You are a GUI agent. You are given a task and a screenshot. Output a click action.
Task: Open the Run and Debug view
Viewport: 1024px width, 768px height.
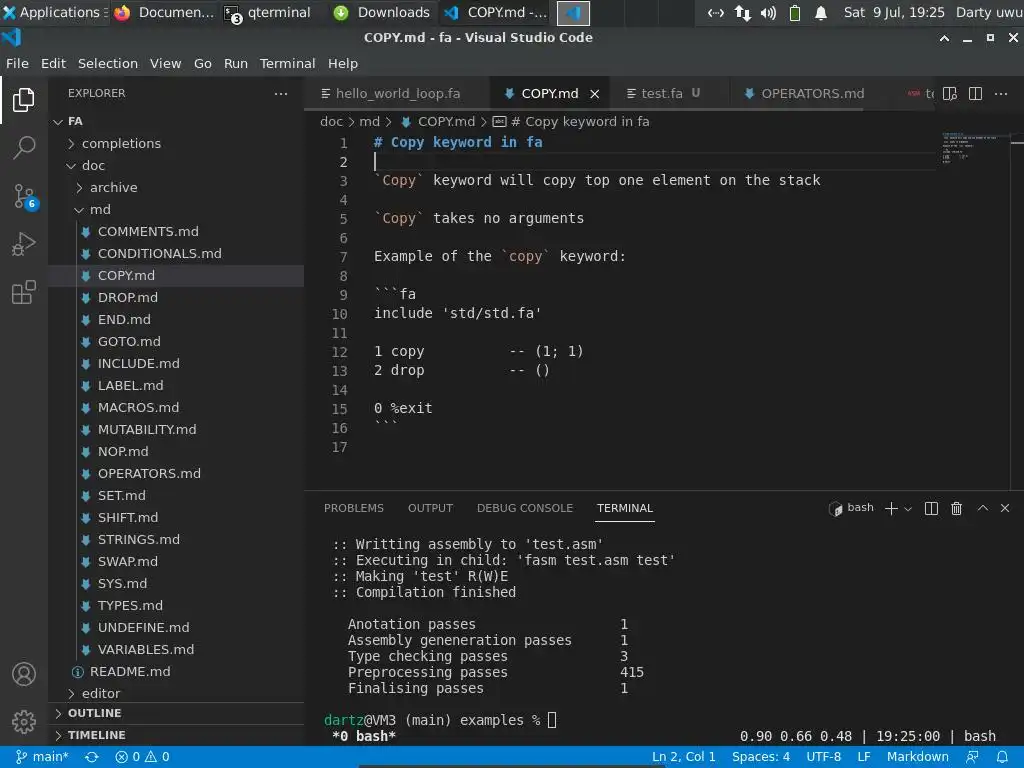pos(24,244)
